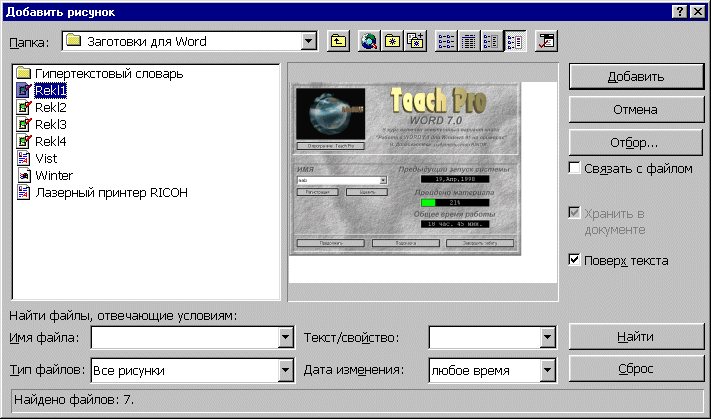This screenshot has height=419, width=711.
Task: Expand the Папка folder dropdown
Action: [x=308, y=42]
